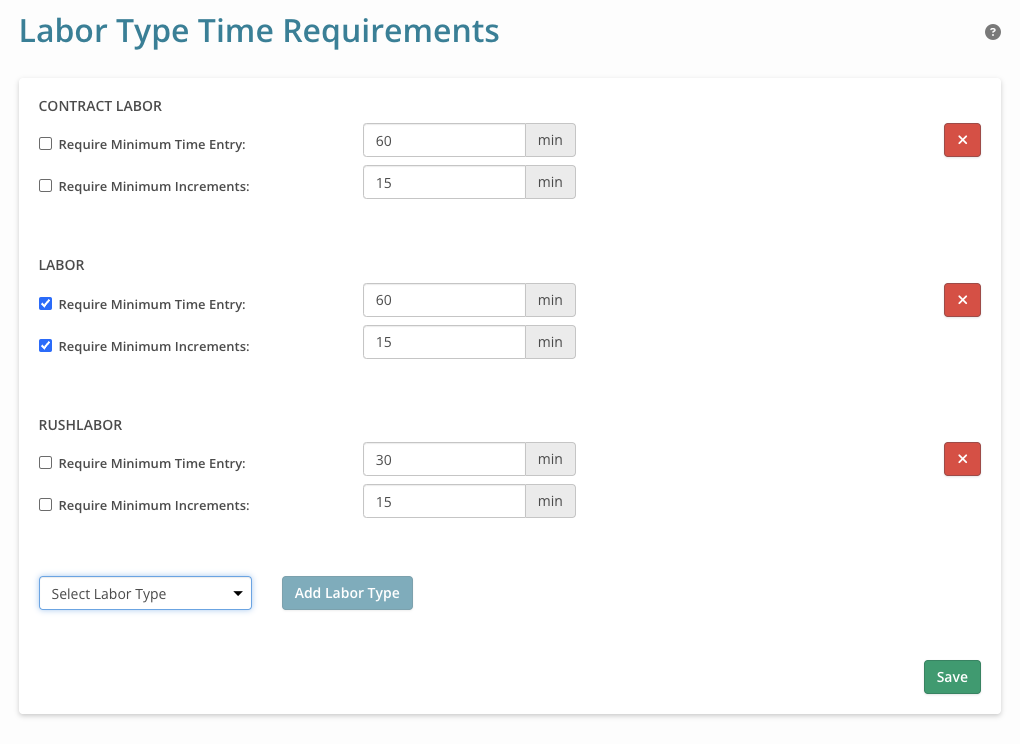1020x744 pixels.
Task: Click Rushlabor minimum time field showing 30
Action: [444, 460]
